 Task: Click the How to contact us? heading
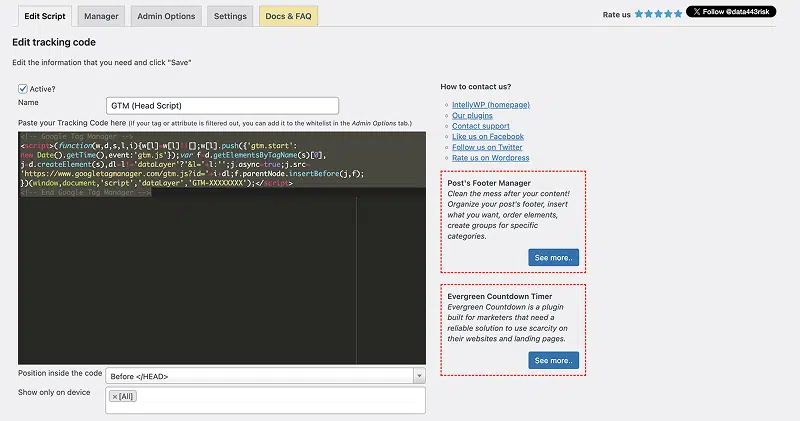(x=476, y=87)
